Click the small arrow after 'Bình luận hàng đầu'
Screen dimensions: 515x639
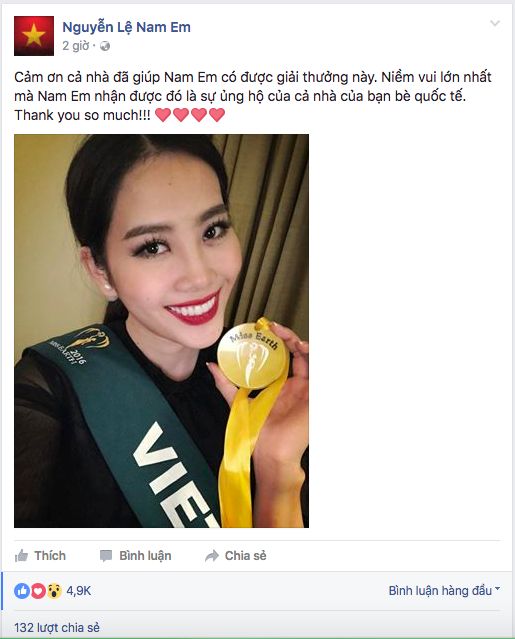tap(497, 589)
